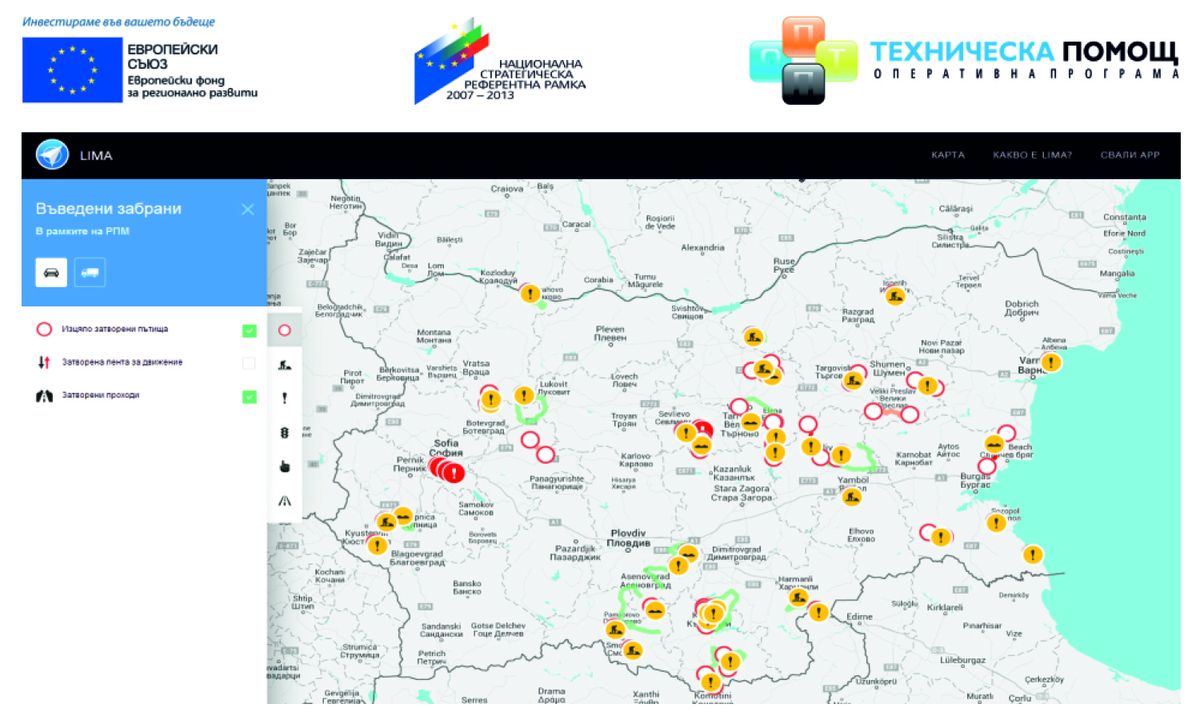Open the КАКВО Е LIMA? menu item

pos(1032,155)
